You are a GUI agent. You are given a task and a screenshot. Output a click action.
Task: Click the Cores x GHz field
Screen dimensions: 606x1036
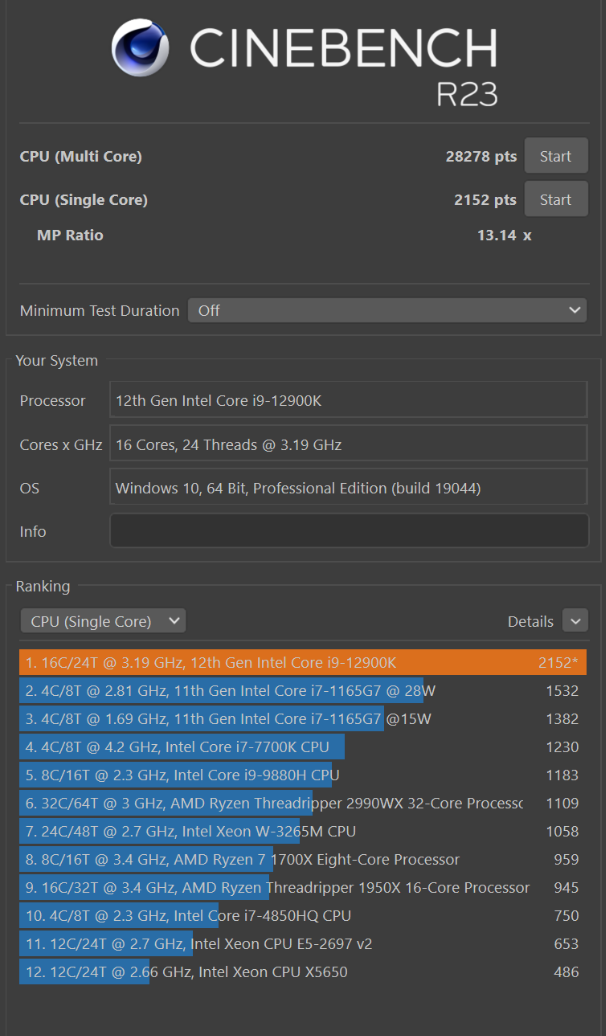pyautogui.click(x=348, y=444)
